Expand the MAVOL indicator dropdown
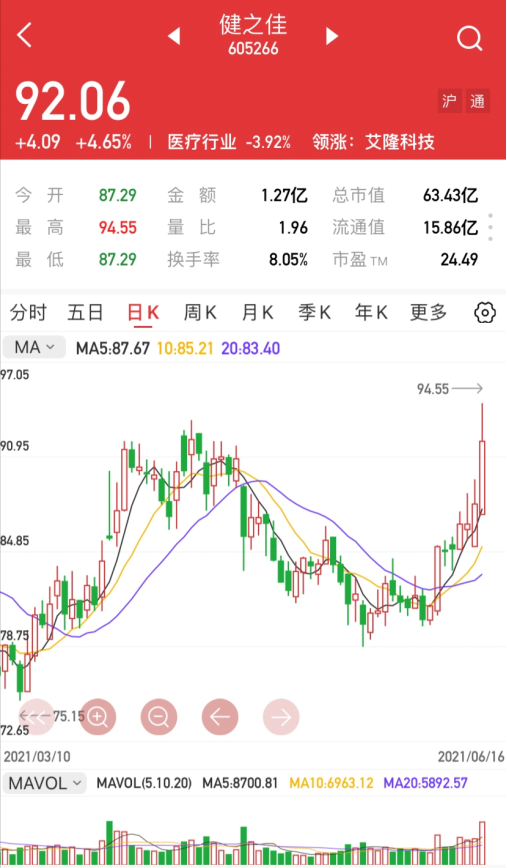The width and height of the screenshot is (507, 868). click(44, 783)
